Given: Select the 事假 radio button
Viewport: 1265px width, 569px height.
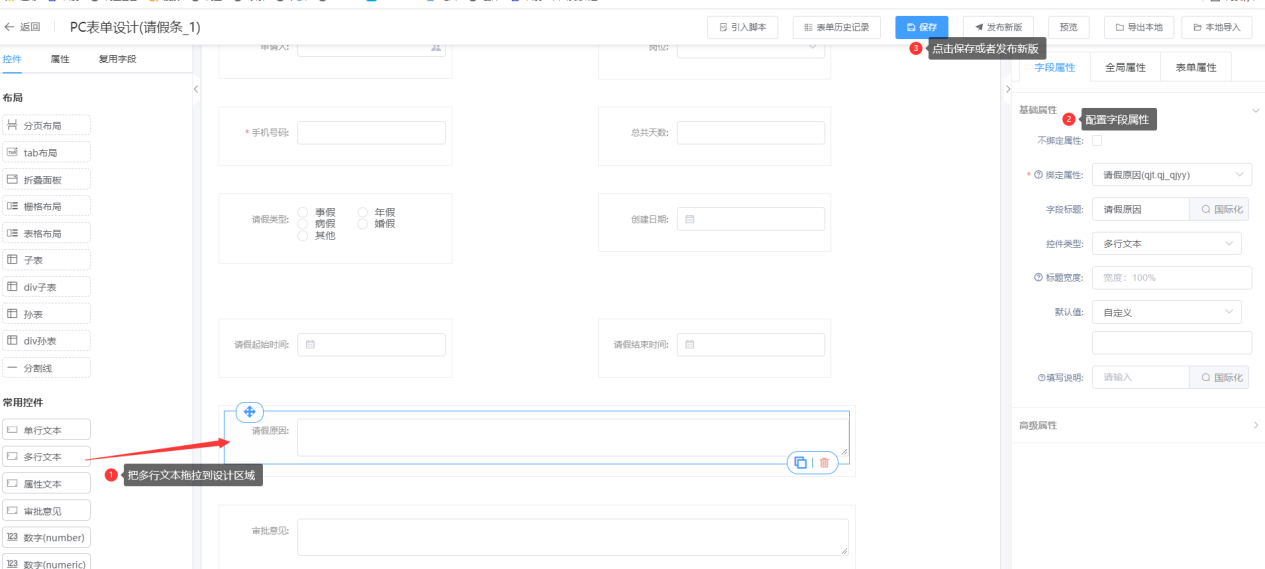Looking at the screenshot, I should coord(303,212).
